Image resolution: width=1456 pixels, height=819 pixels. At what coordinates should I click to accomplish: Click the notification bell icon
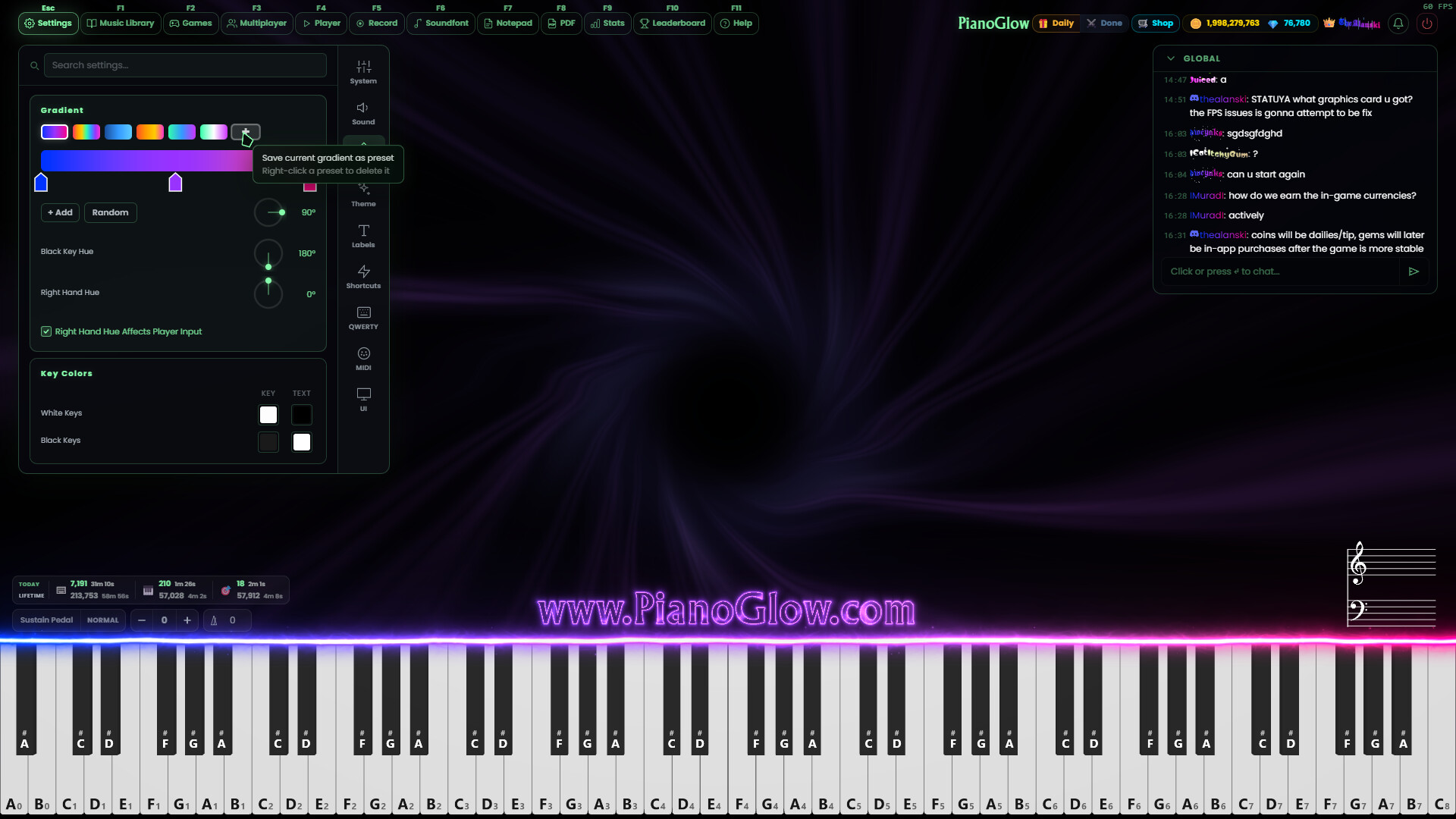(x=1398, y=23)
